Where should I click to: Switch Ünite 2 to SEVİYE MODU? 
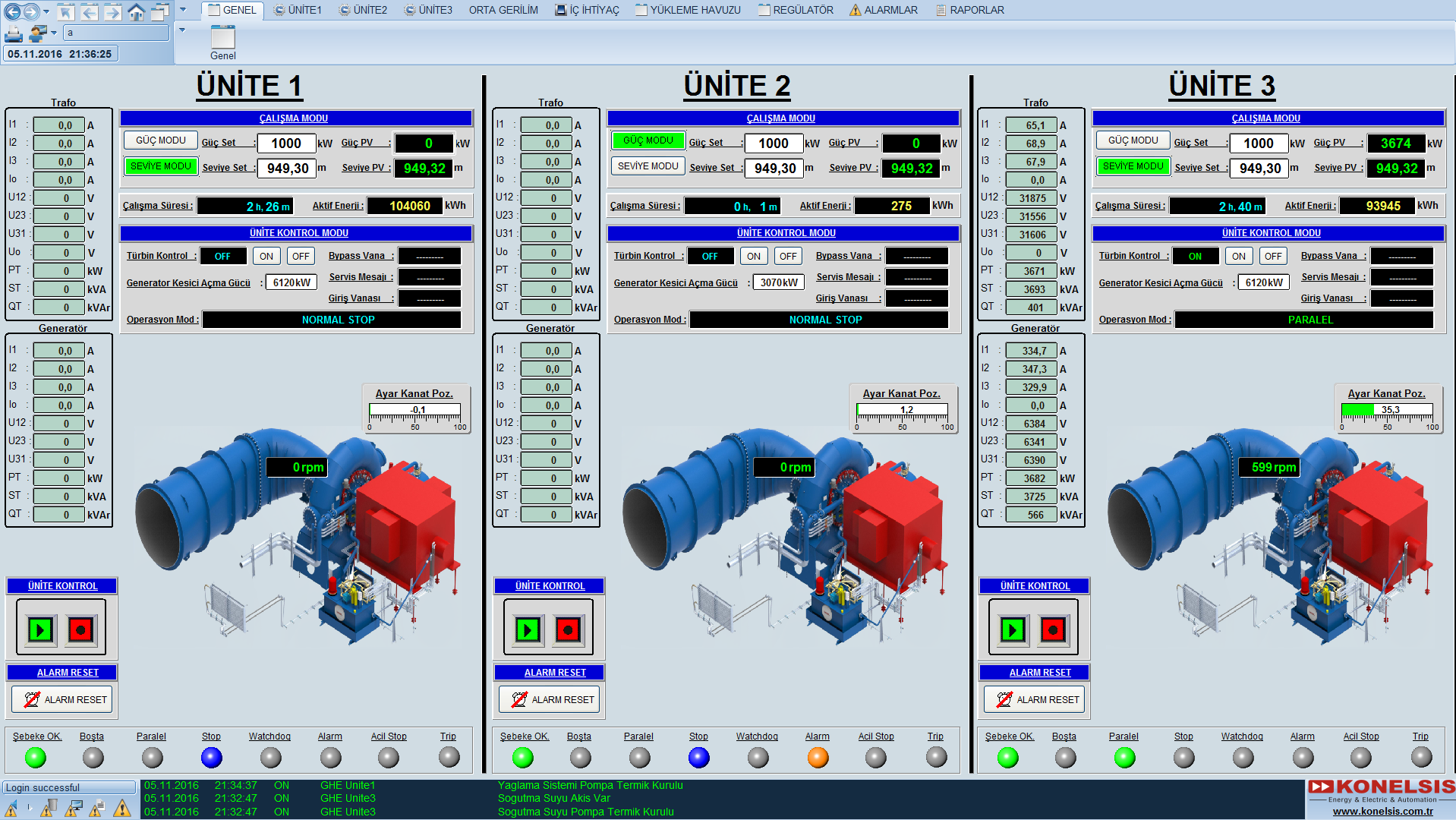coord(648,166)
